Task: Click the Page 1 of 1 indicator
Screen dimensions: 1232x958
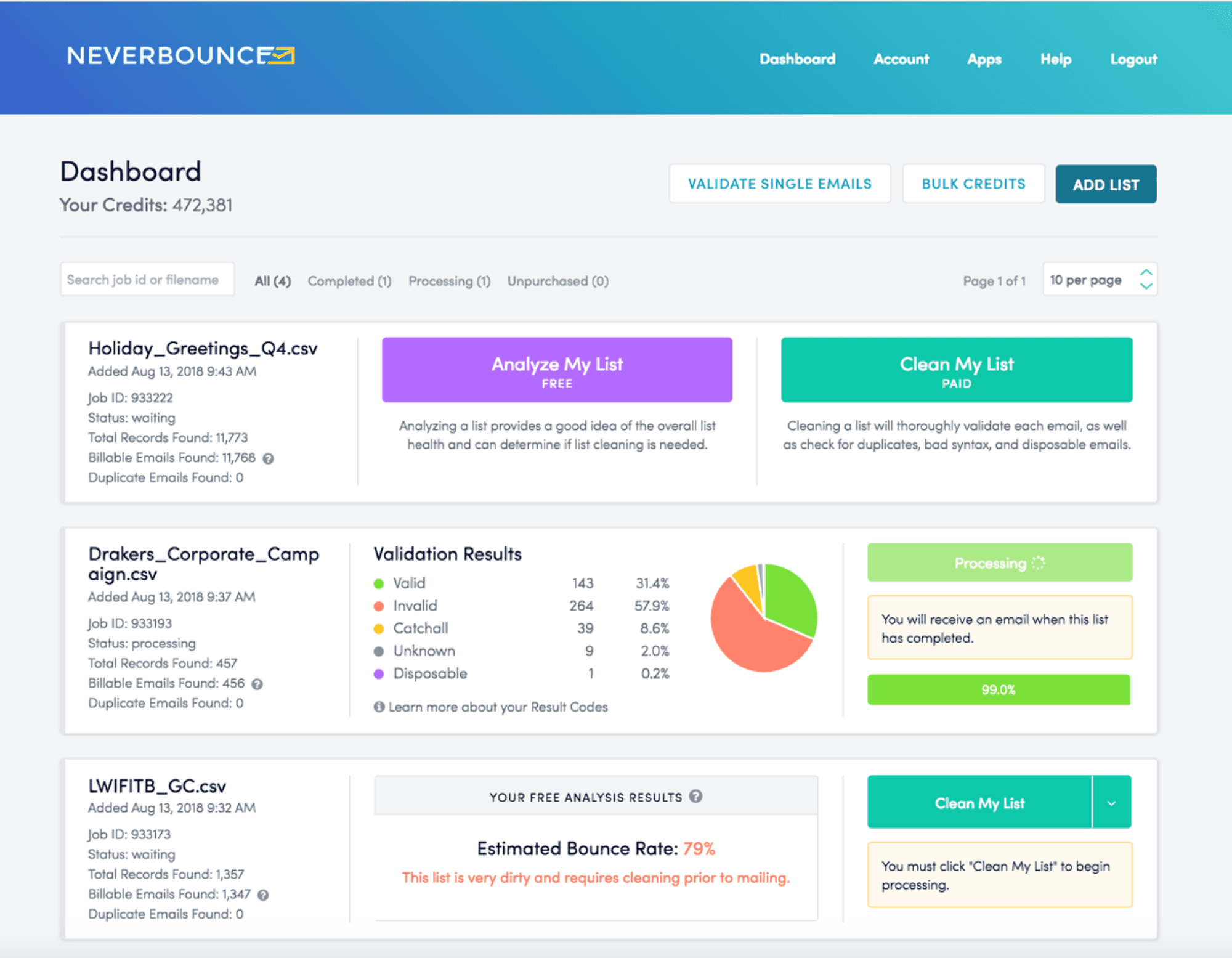Action: (x=994, y=281)
